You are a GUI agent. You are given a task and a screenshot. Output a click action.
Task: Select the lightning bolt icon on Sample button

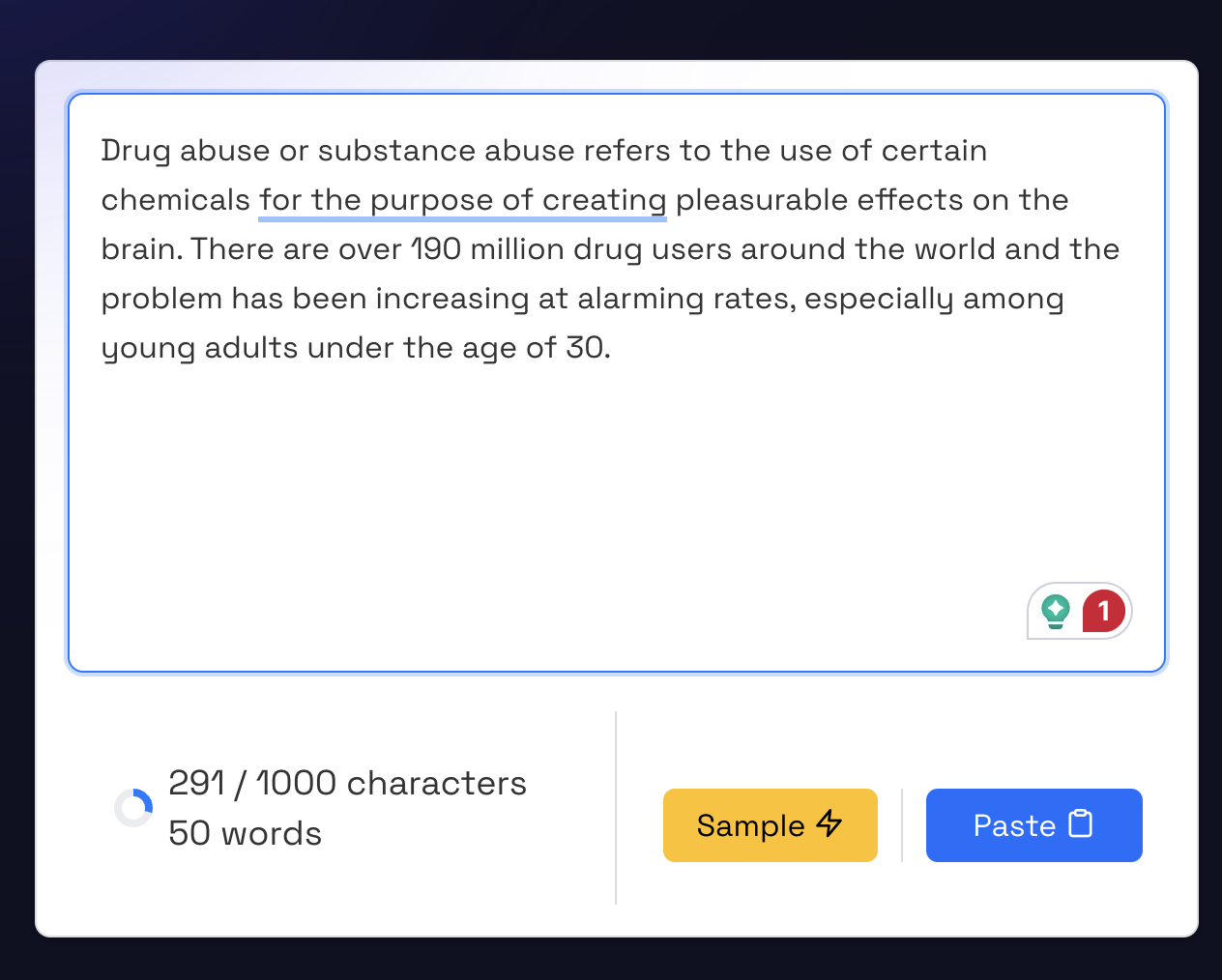click(829, 825)
